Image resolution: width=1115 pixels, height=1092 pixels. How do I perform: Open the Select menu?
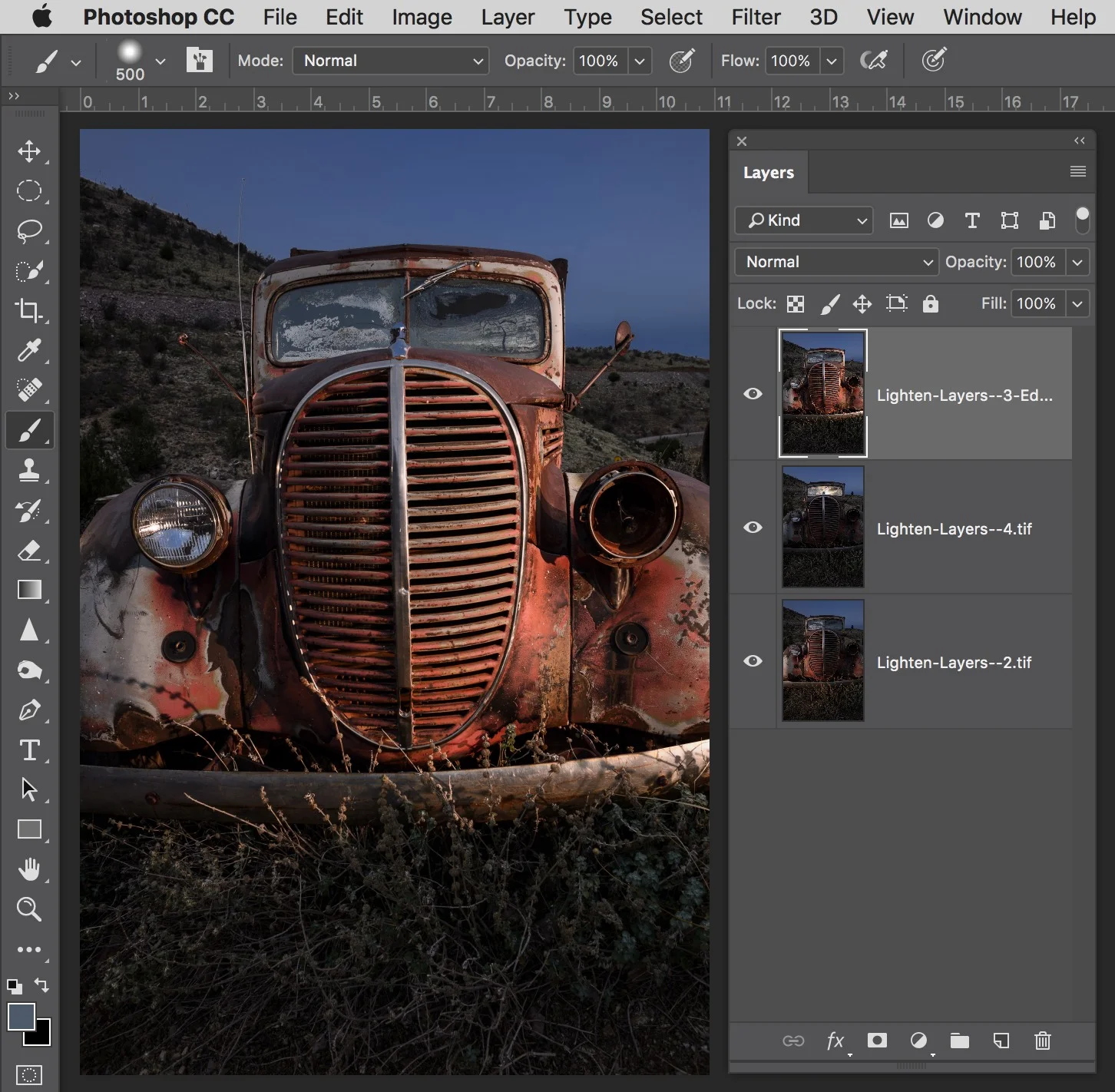point(671,17)
